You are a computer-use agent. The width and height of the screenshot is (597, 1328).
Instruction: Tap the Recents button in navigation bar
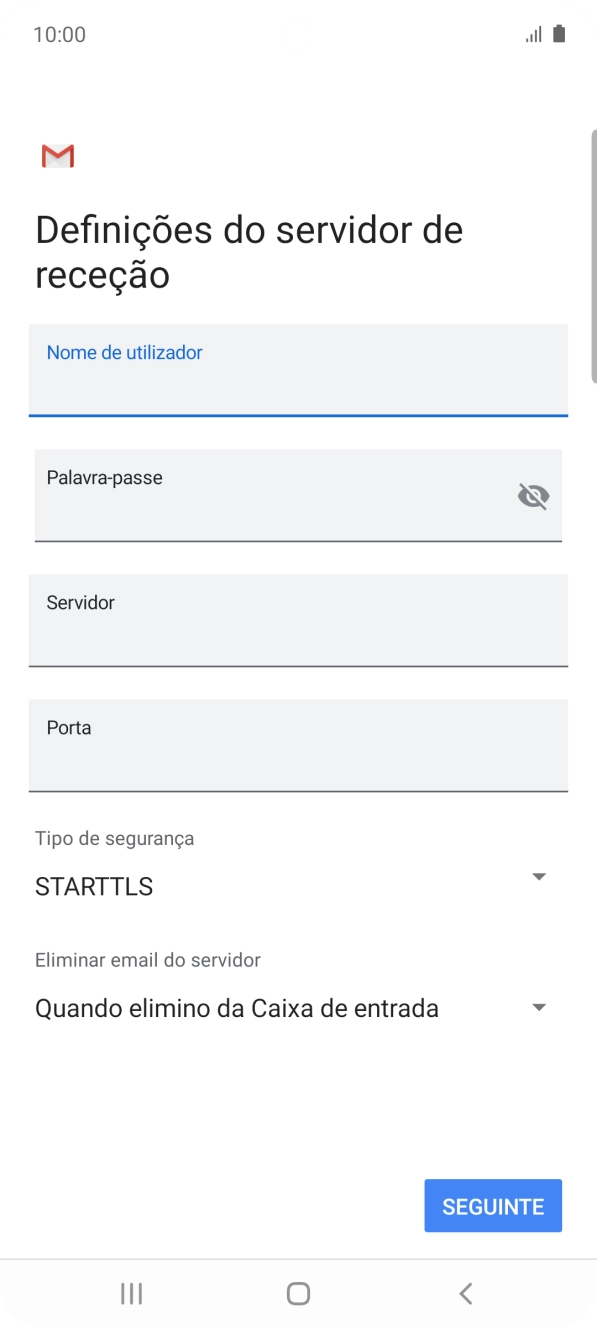click(x=131, y=1291)
